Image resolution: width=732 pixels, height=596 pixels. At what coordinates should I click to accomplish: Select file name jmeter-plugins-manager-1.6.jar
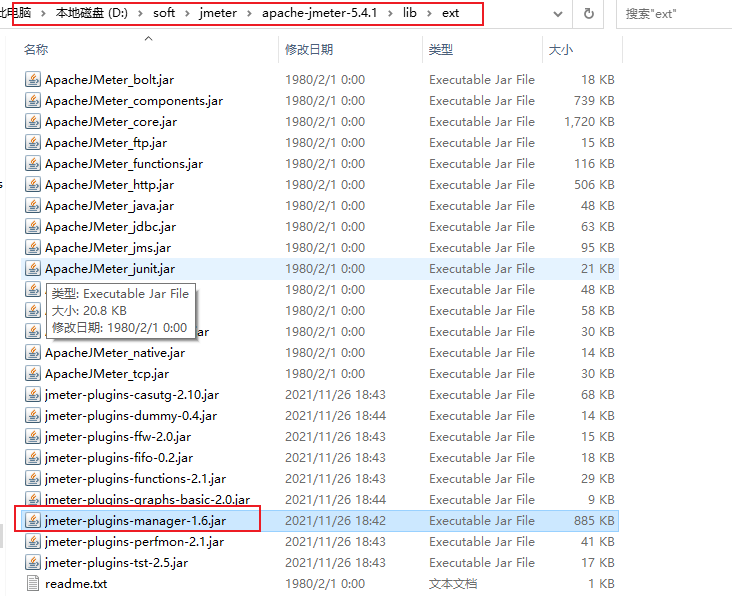135,521
